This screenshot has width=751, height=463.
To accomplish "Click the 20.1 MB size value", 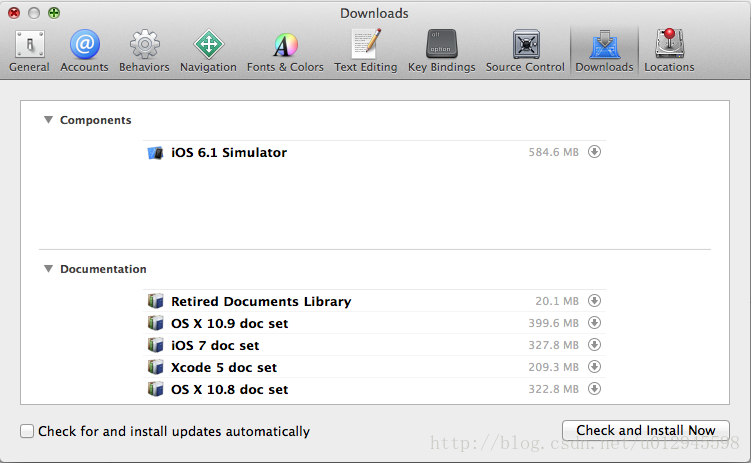I will 557,301.
